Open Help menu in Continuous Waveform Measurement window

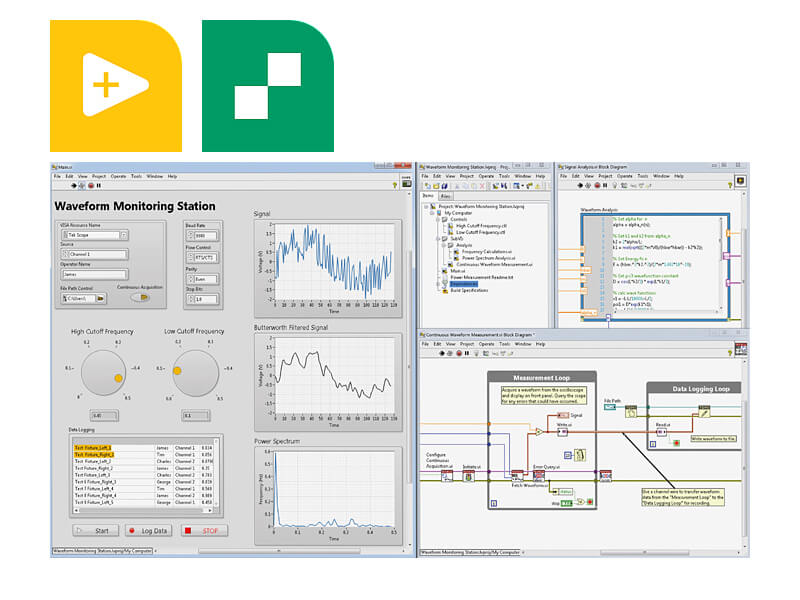coord(540,344)
